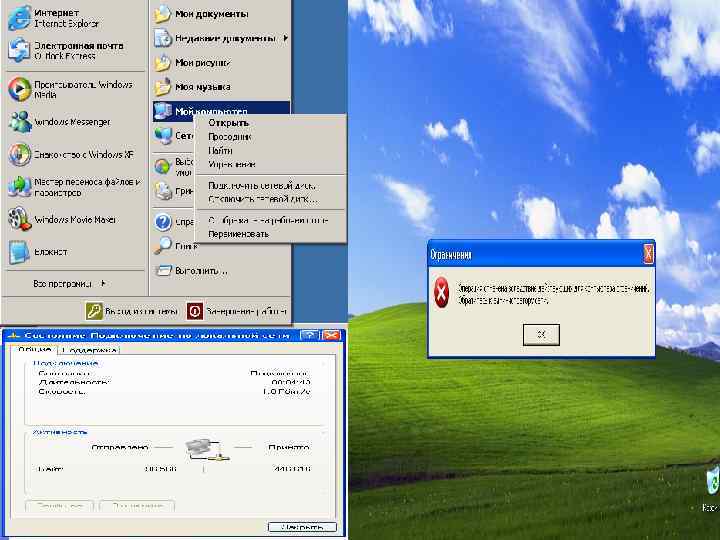Image resolution: width=720 pixels, height=540 pixels.
Task: Close the network connection status window
Action: tap(332, 335)
